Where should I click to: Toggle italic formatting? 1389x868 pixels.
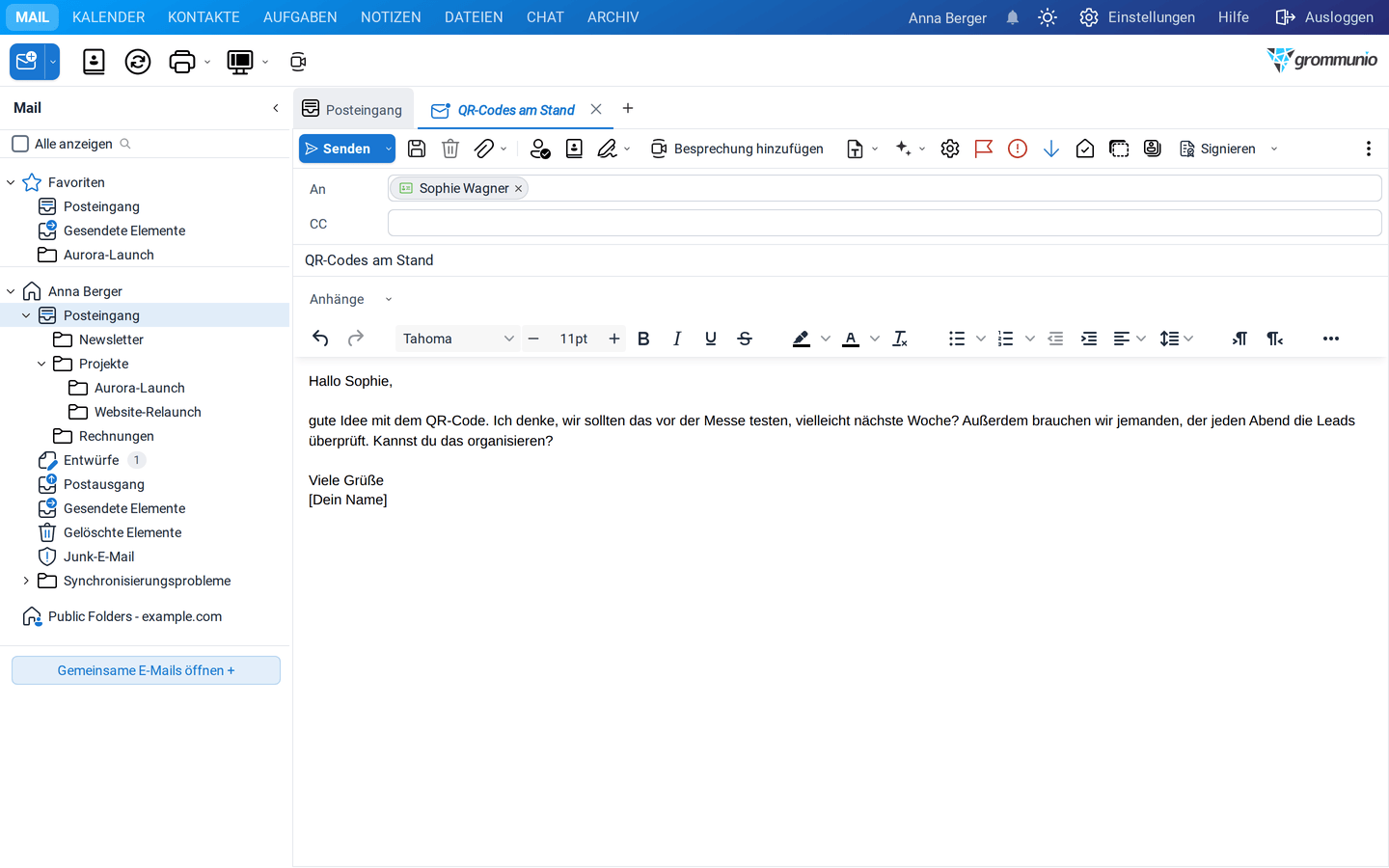click(x=677, y=339)
